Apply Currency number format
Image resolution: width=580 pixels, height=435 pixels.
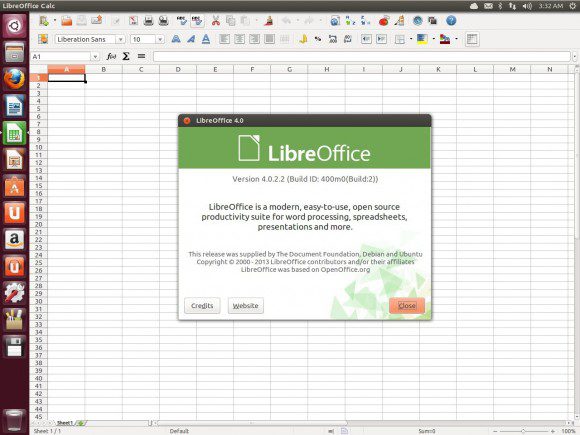[x=303, y=39]
